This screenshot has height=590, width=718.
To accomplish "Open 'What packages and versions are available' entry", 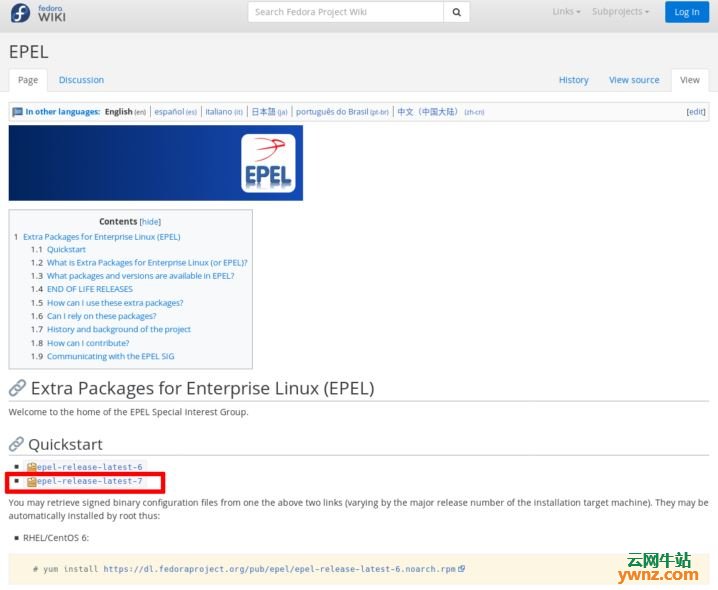I will (141, 276).
